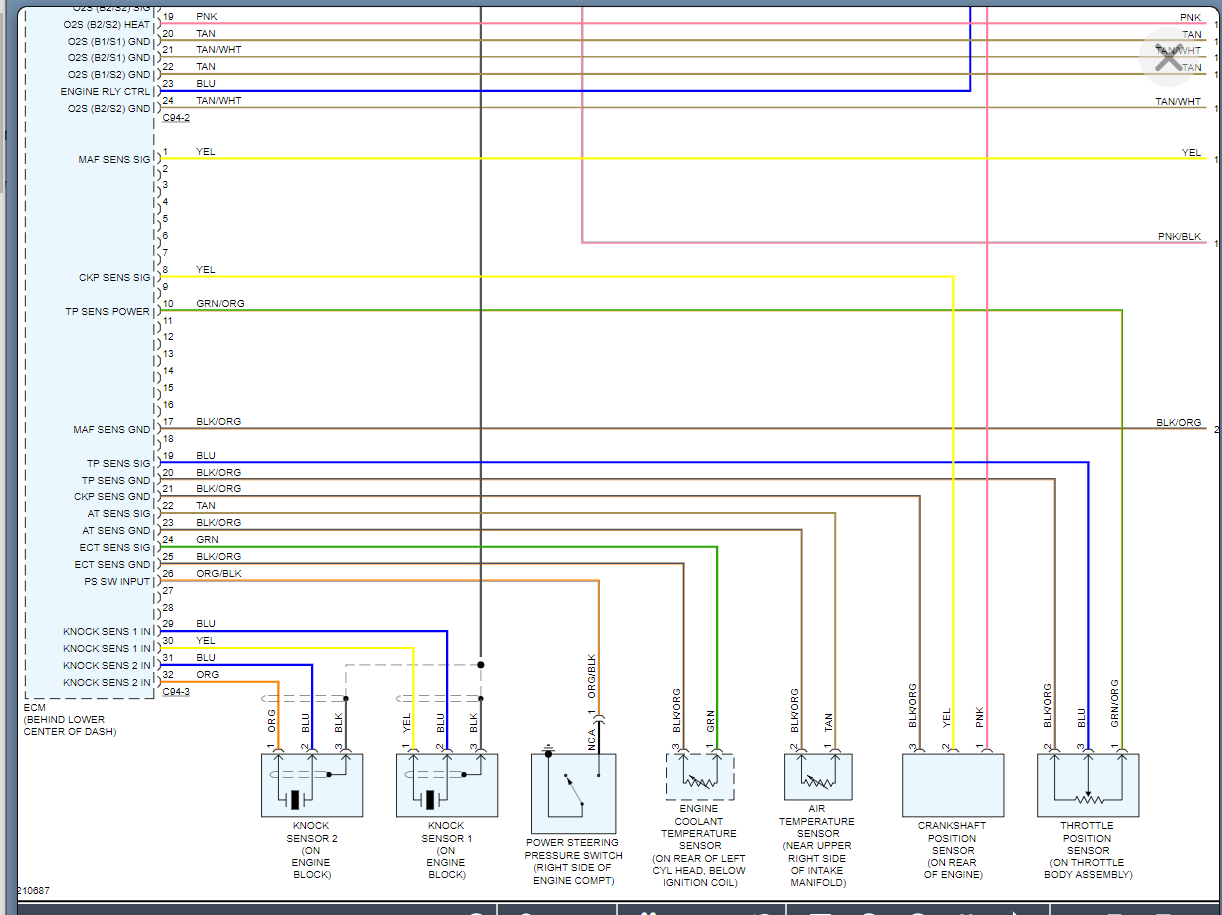1222x915 pixels.
Task: Click the ECM module block
Action: [90, 352]
